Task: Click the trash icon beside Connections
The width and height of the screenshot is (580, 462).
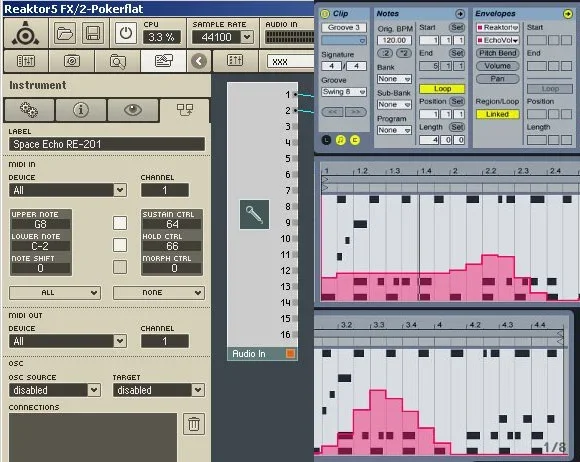Action: coord(194,424)
